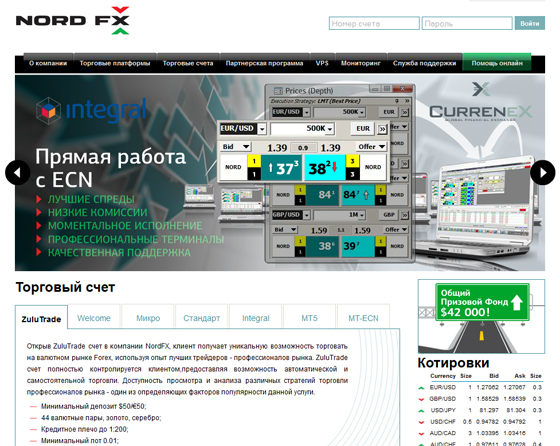Click the green USD/JPY quote arrow
The image size is (560, 446).
click(x=421, y=410)
